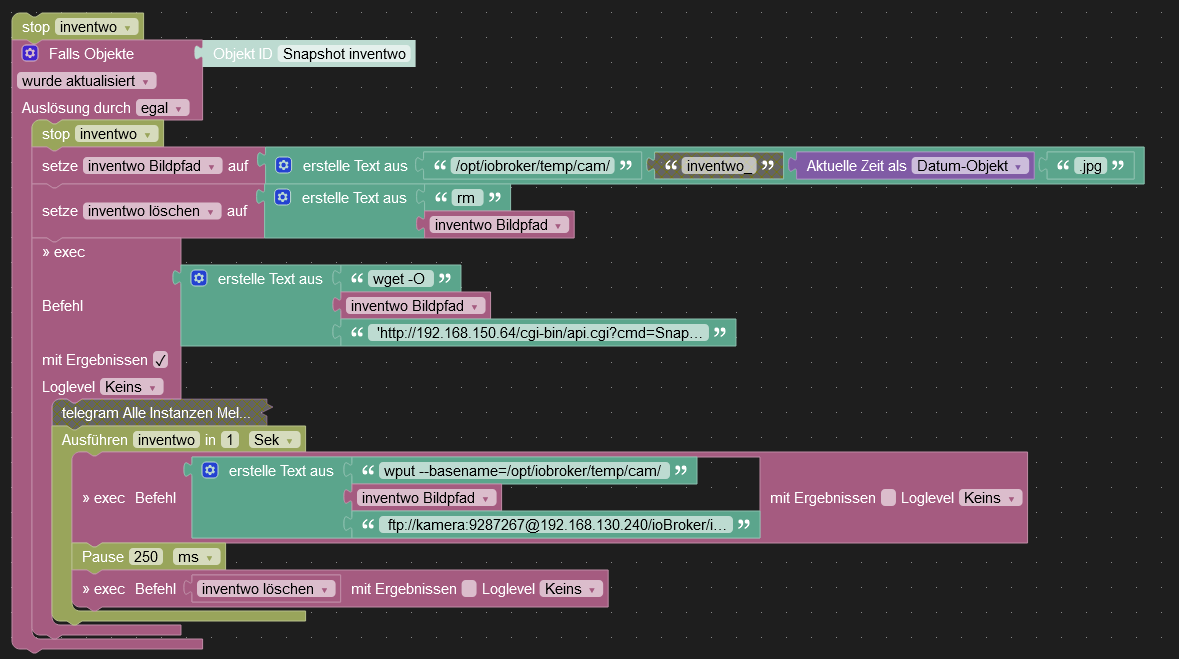Edit the /opt/iobroker/temp/cam/ text field
Image resolution: width=1179 pixels, height=659 pixels.
[x=533, y=166]
